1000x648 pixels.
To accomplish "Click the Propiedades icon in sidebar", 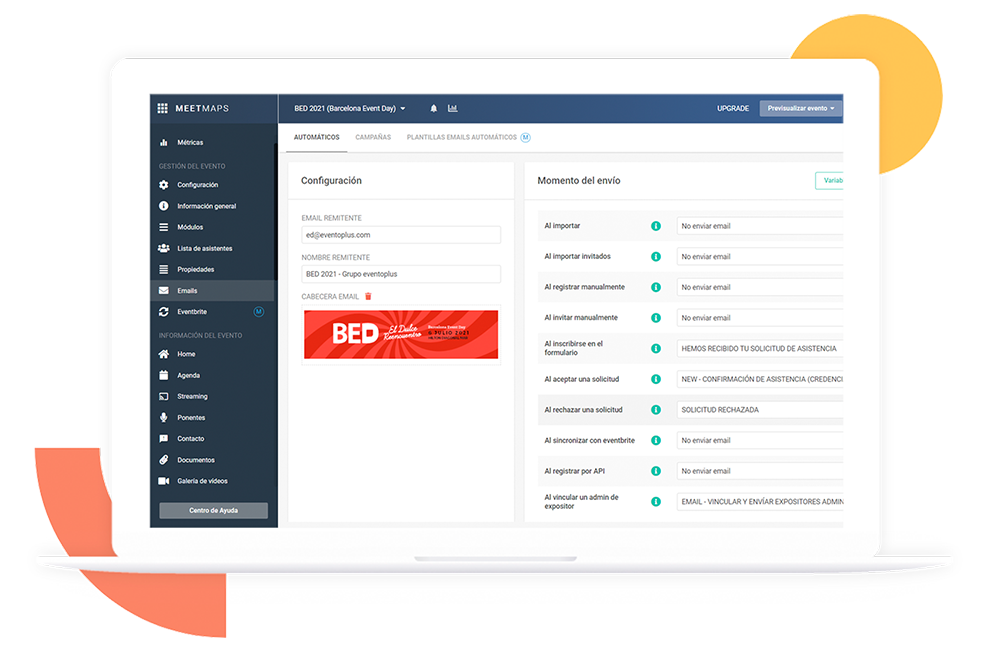I will tap(164, 269).
